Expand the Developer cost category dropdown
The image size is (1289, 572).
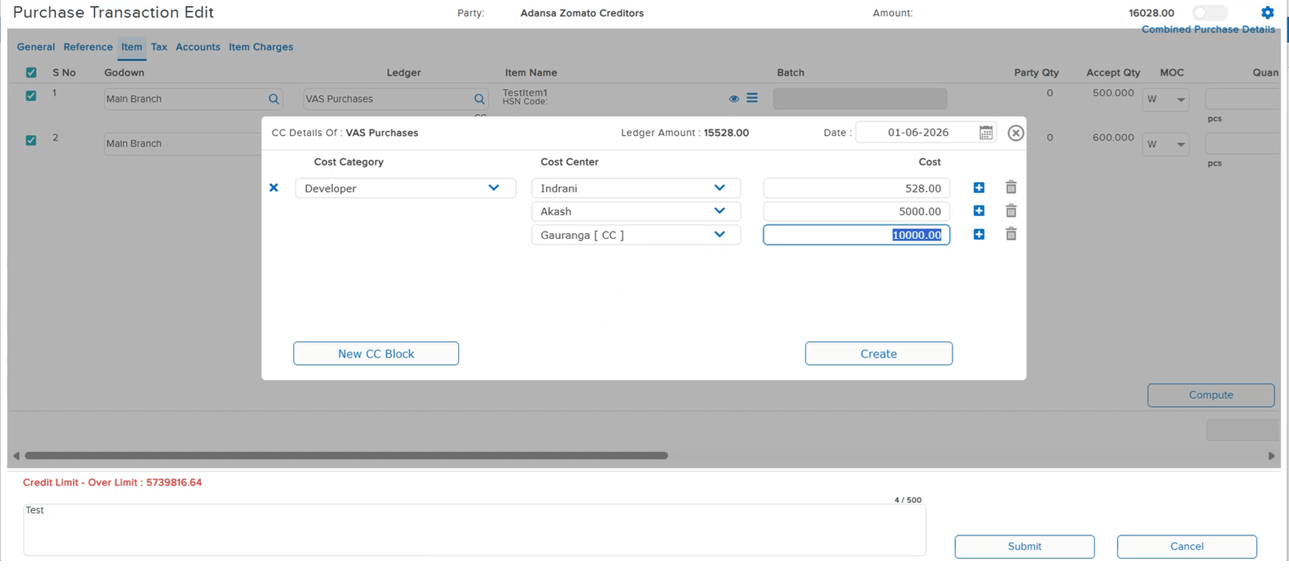tap(494, 188)
